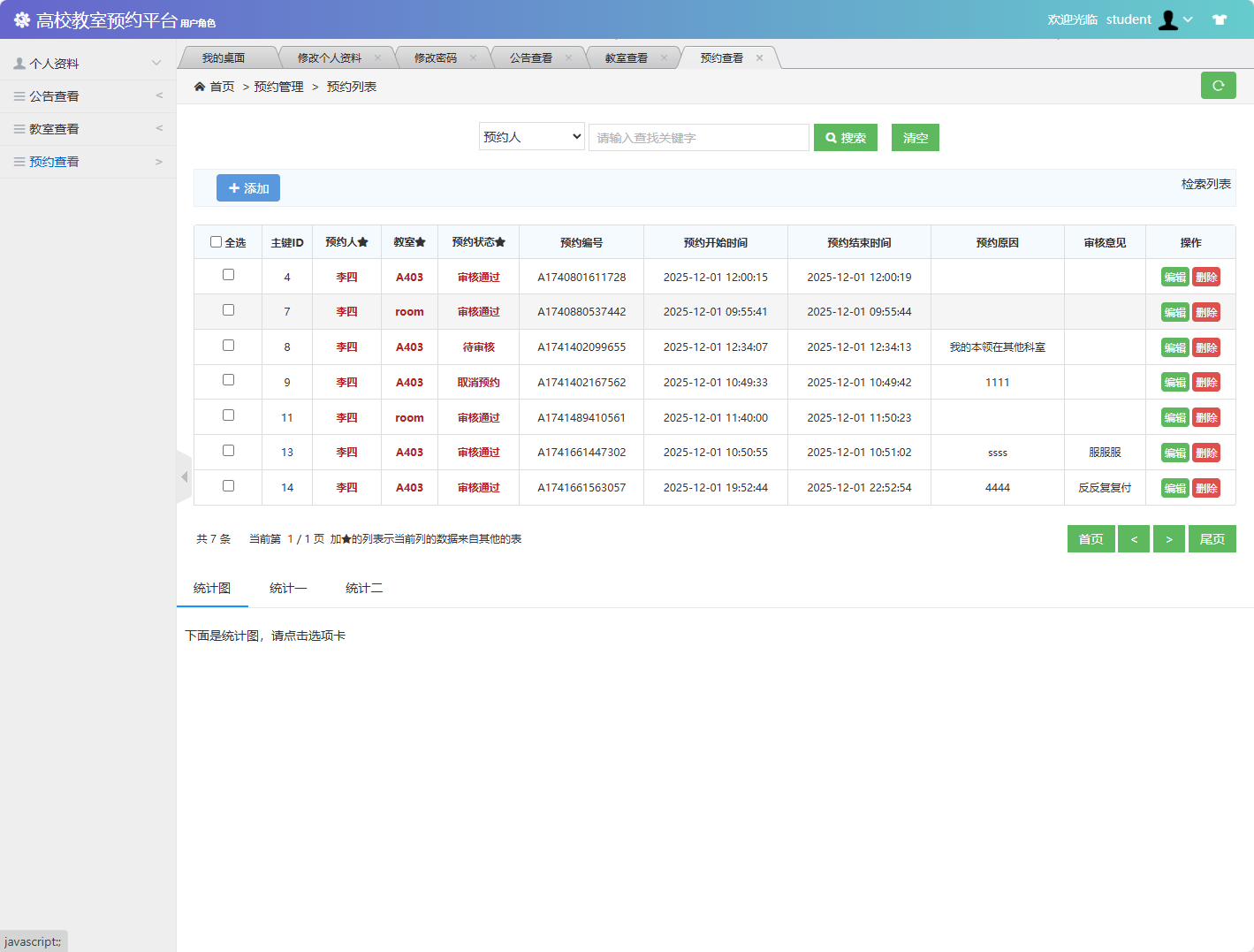The height and width of the screenshot is (952, 1254).
Task: Go to 尾页 last page
Action: (x=1212, y=539)
